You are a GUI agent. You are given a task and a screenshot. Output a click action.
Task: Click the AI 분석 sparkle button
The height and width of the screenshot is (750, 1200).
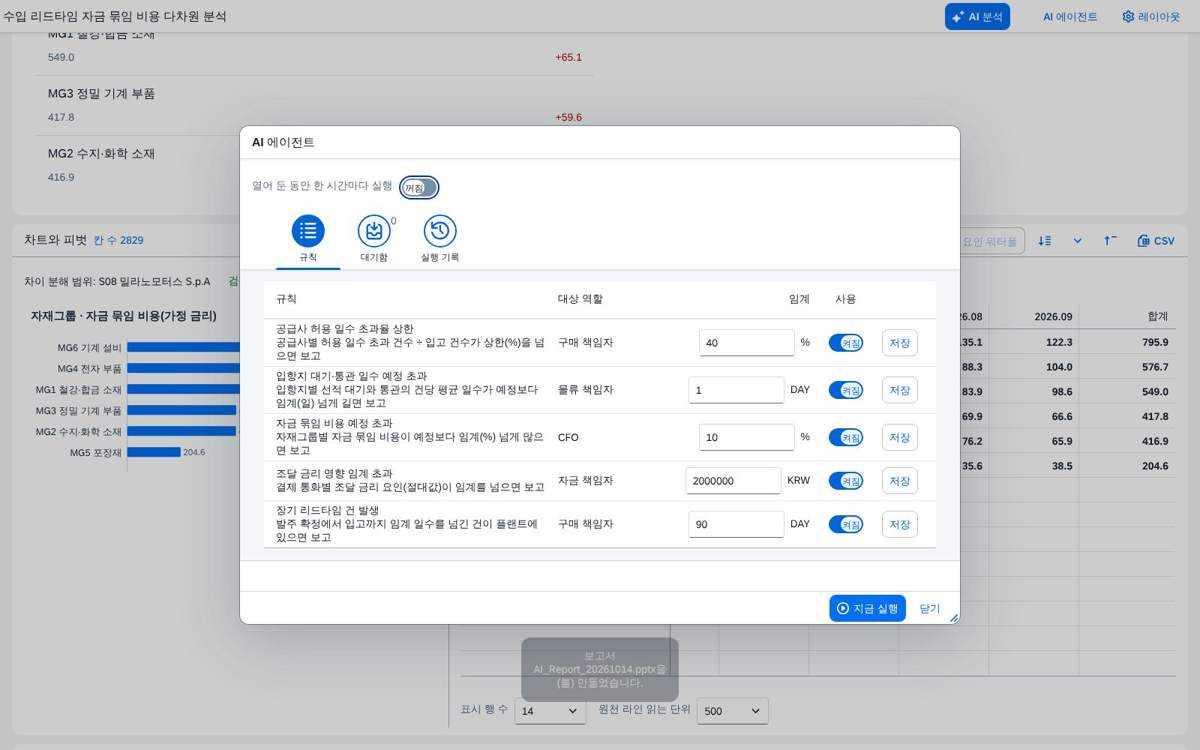click(977, 17)
